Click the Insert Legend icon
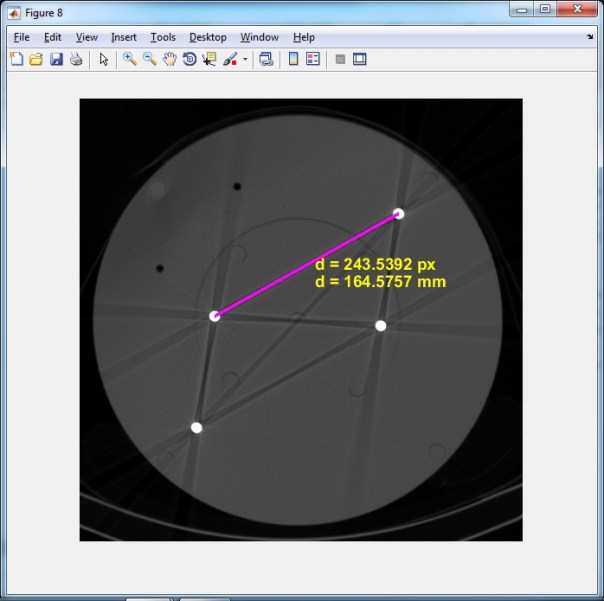The width and height of the screenshot is (604, 601). coord(313,60)
